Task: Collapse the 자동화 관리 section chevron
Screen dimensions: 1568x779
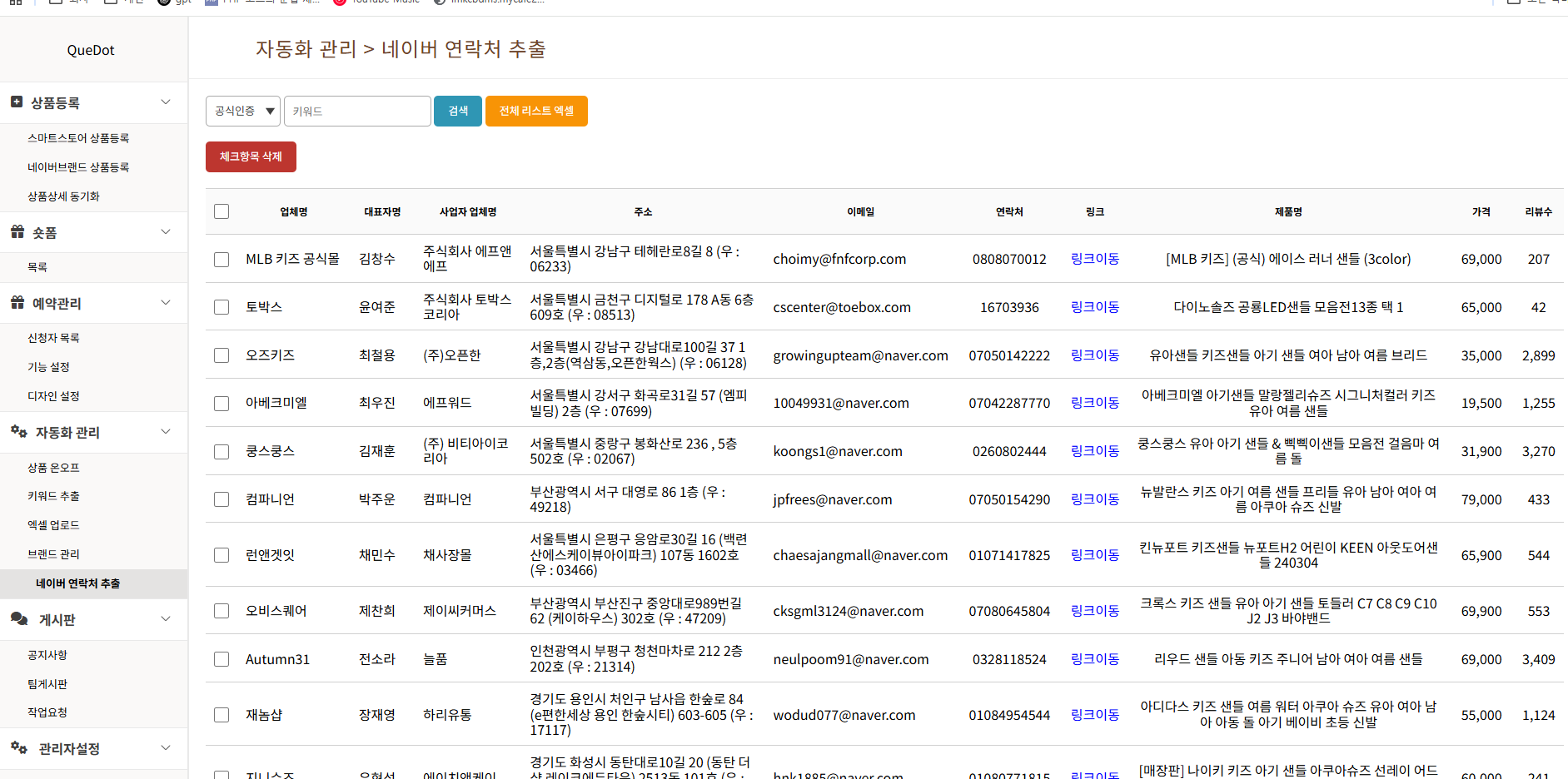Action: 166,432
